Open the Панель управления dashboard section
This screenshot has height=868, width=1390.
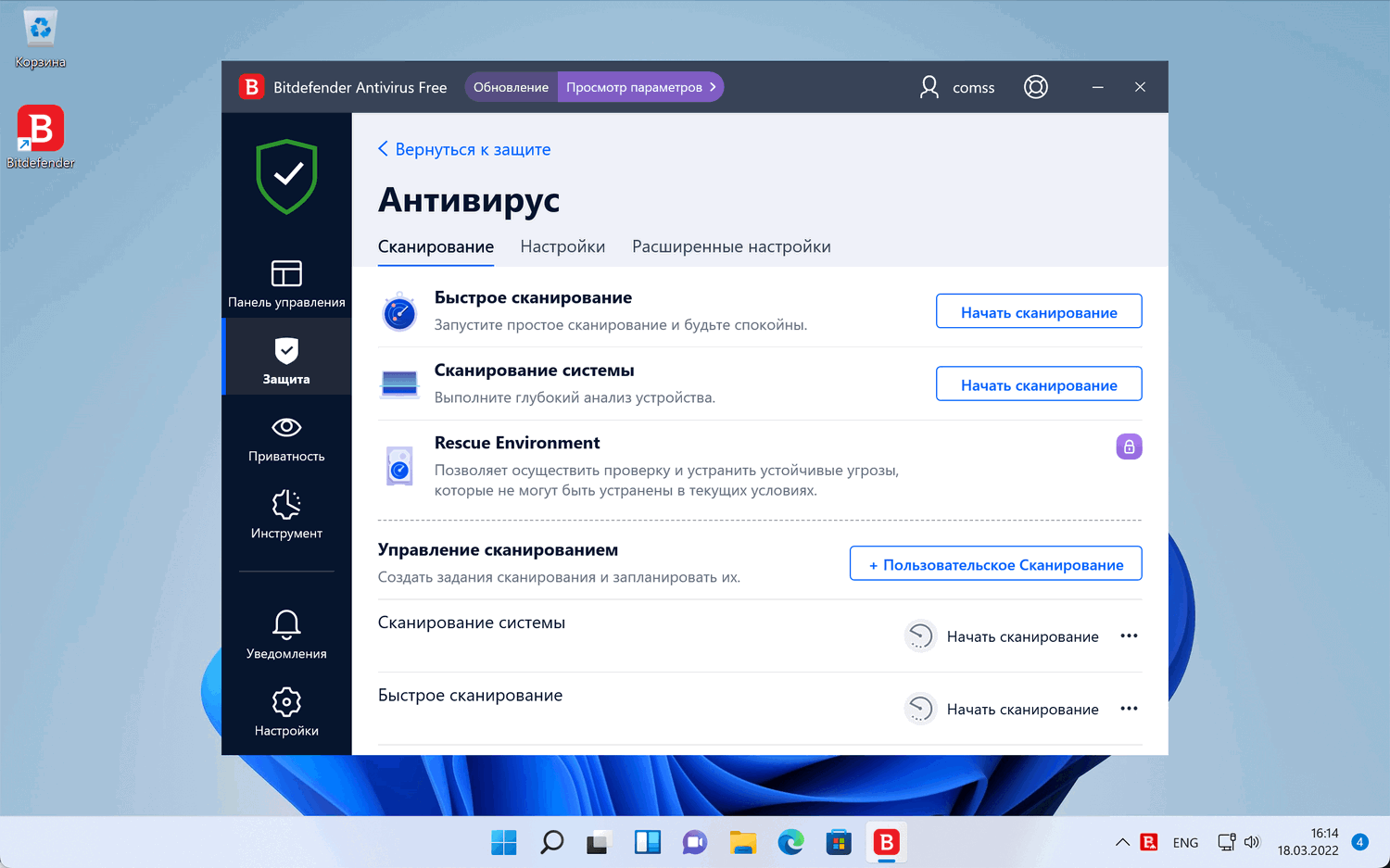[x=286, y=283]
